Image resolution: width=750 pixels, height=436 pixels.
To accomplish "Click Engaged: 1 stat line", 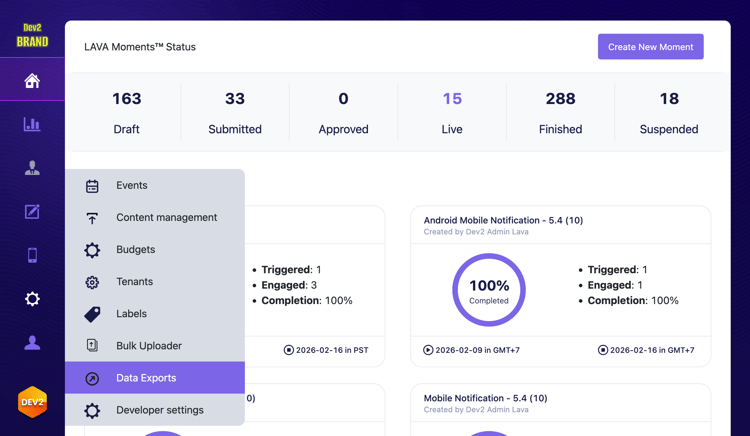I will [615, 285].
